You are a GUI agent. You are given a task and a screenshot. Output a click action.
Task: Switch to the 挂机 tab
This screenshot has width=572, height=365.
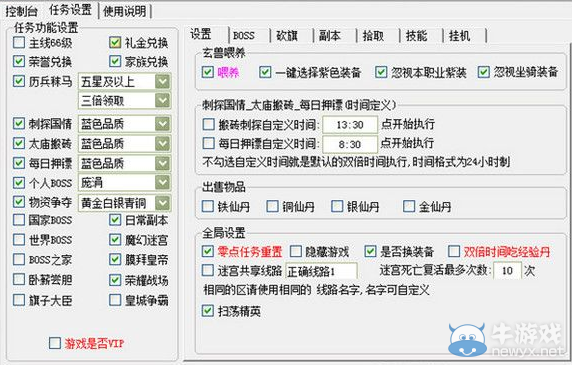coord(459,35)
